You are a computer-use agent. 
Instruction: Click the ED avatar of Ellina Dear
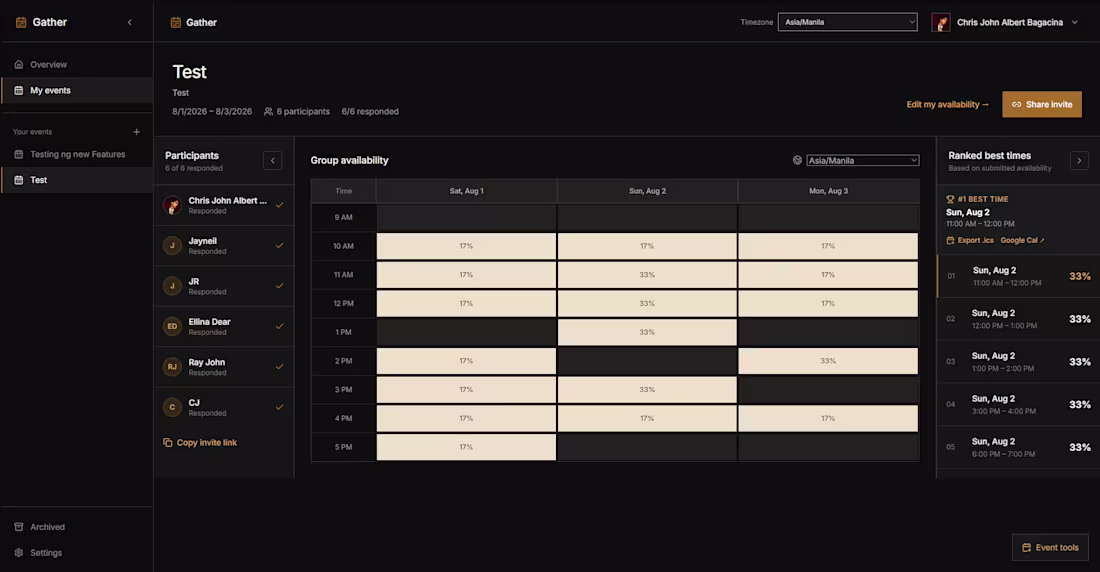[172, 326]
